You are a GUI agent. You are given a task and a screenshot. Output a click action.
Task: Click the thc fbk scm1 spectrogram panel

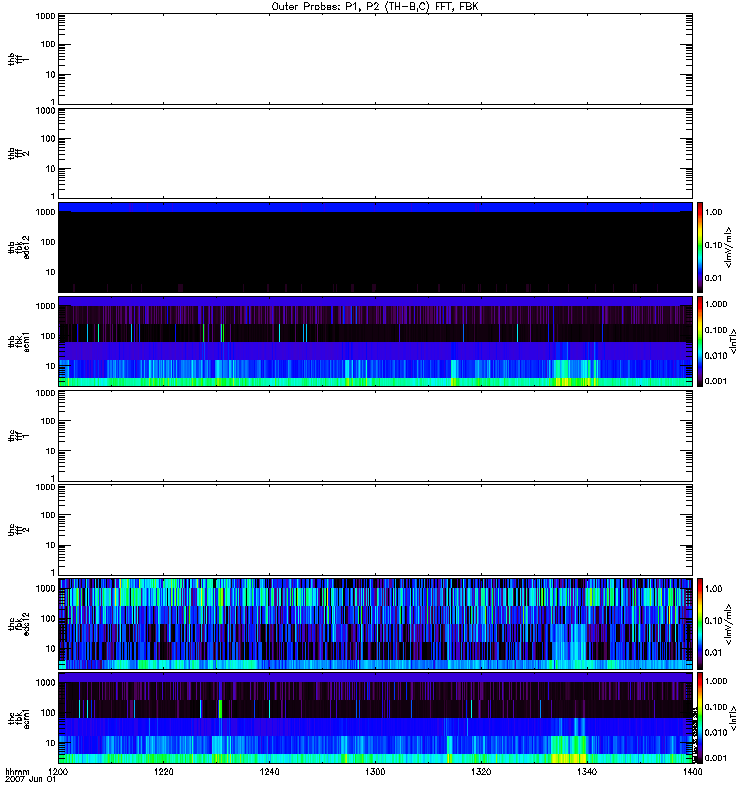point(375,718)
